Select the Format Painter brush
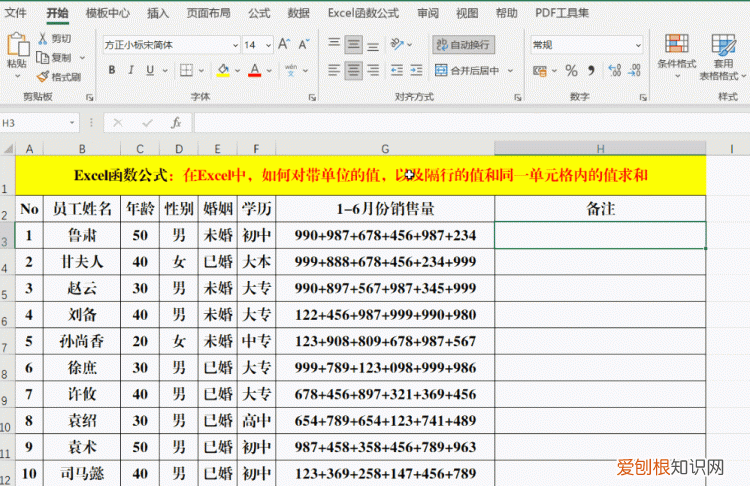This screenshot has height=486, width=750. pyautogui.click(x=43, y=77)
